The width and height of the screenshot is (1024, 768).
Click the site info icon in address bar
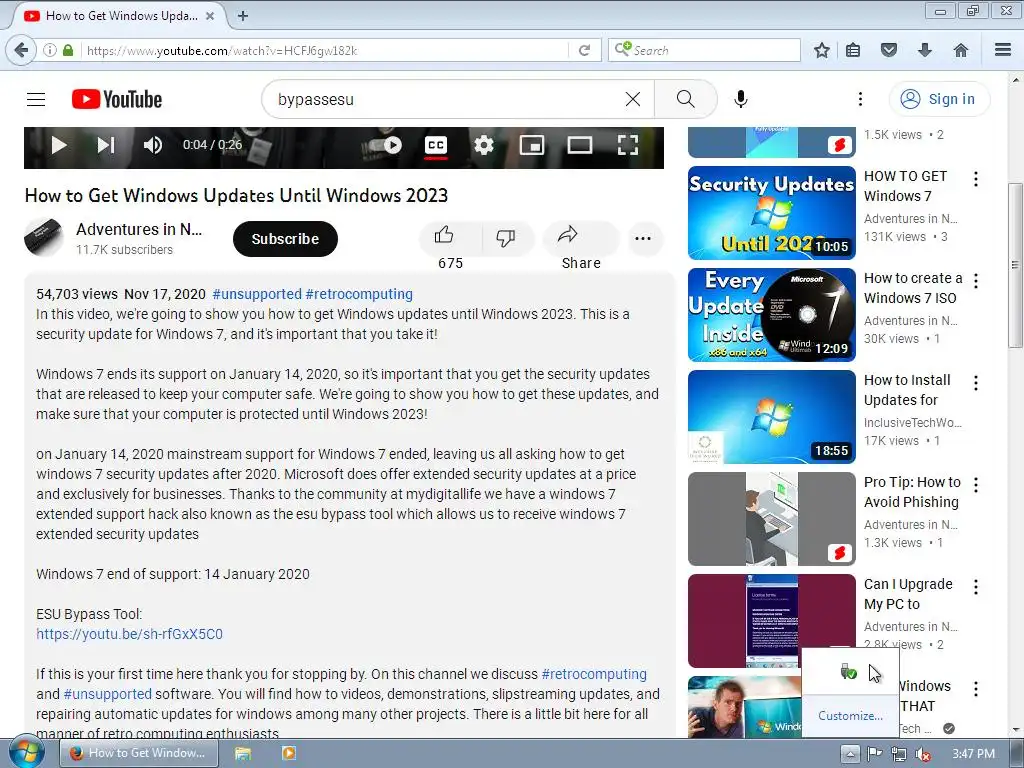50,50
